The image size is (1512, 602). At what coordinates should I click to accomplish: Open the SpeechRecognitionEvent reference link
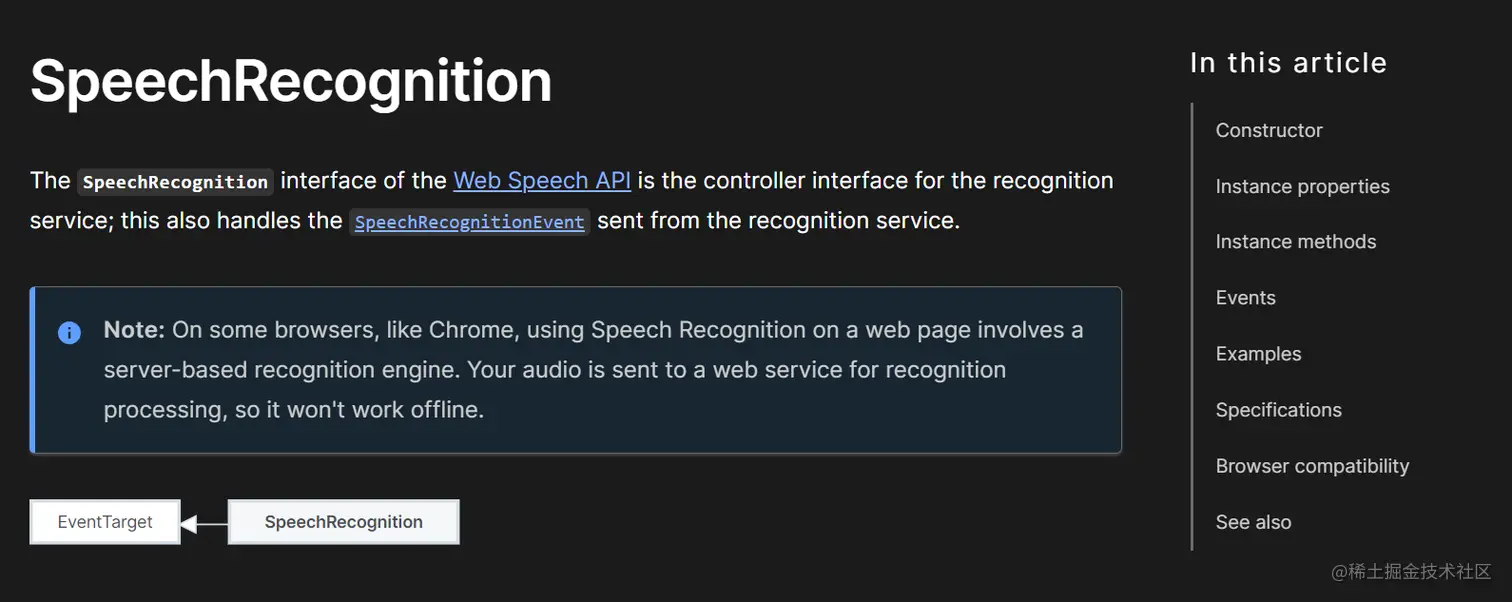pos(469,221)
